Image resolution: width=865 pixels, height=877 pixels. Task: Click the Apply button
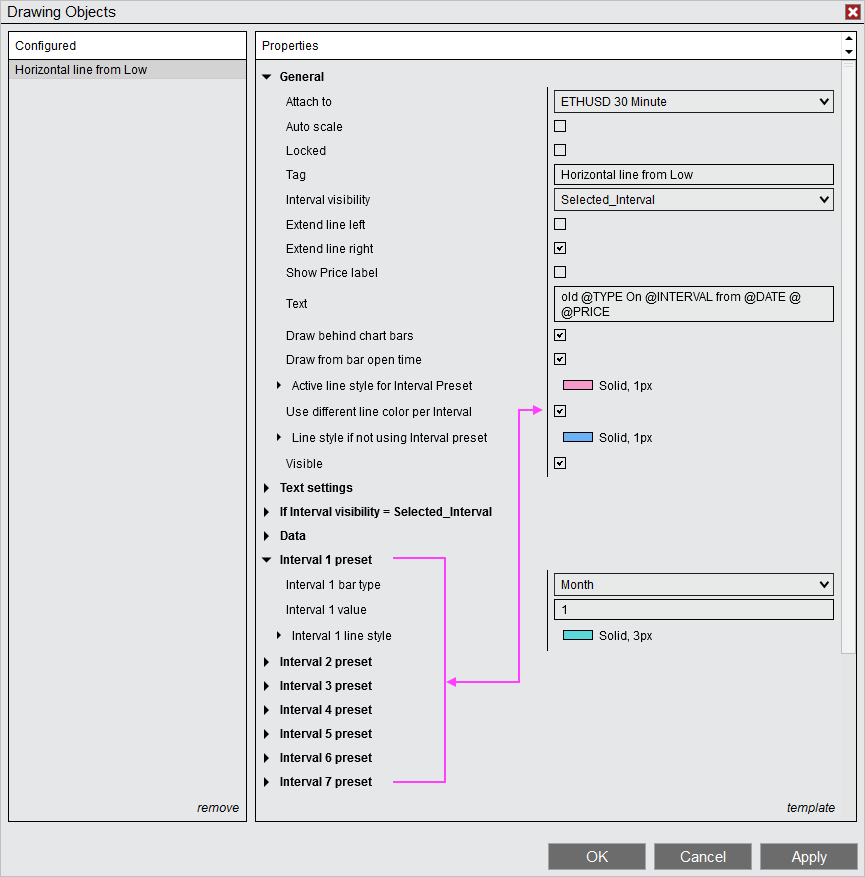[808, 856]
